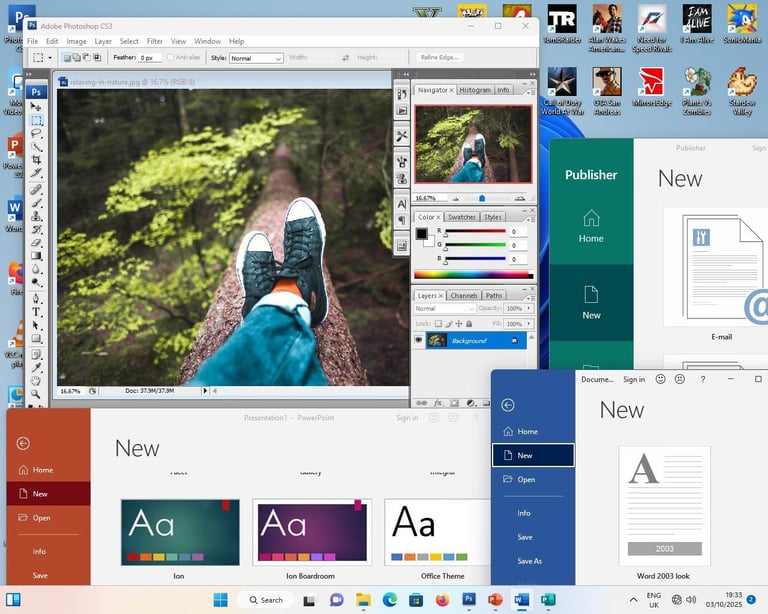Screen dimensions: 768x614
Task: Select the Notes tool
Action: click(x=36, y=354)
